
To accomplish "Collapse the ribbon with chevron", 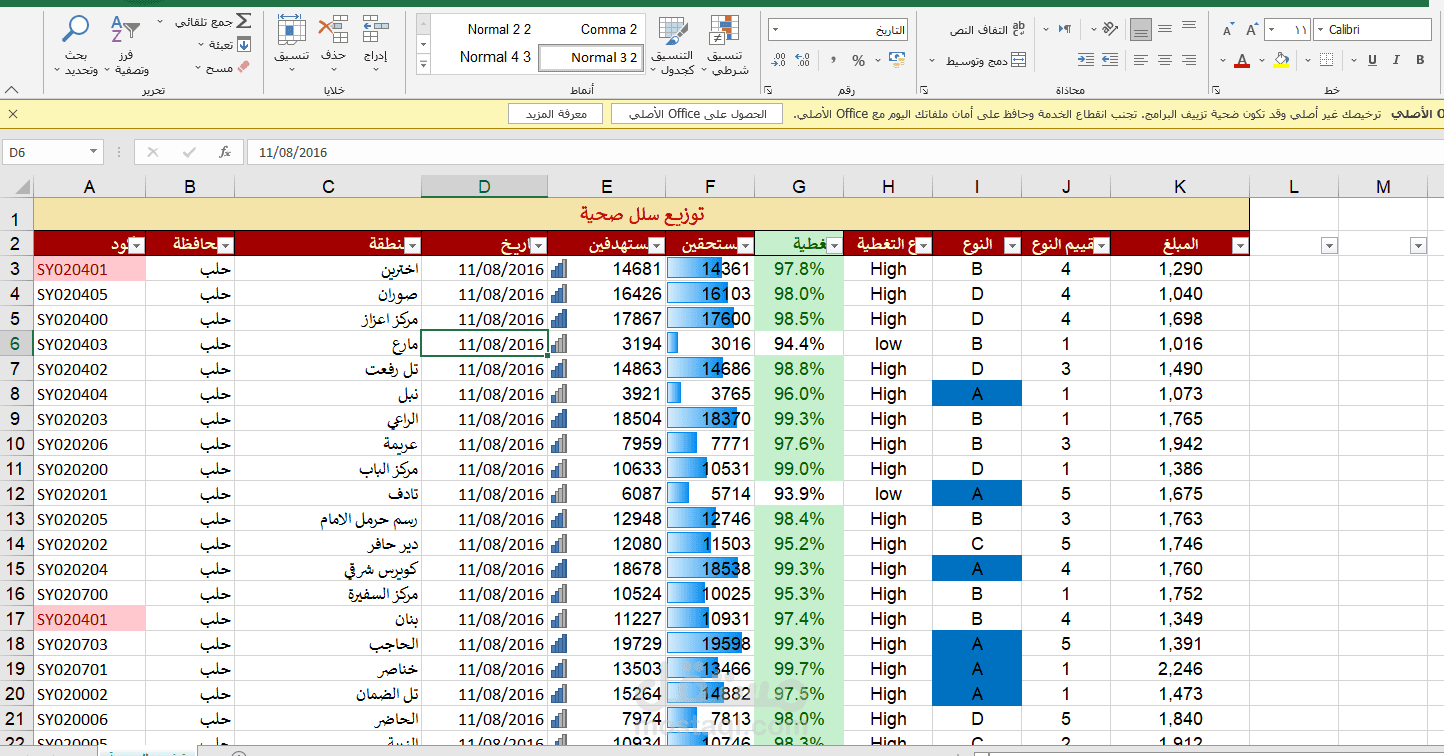I will coord(11,90).
